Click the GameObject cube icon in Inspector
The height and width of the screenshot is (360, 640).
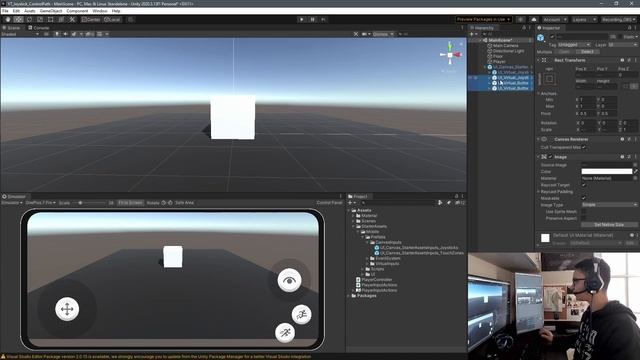541,38
